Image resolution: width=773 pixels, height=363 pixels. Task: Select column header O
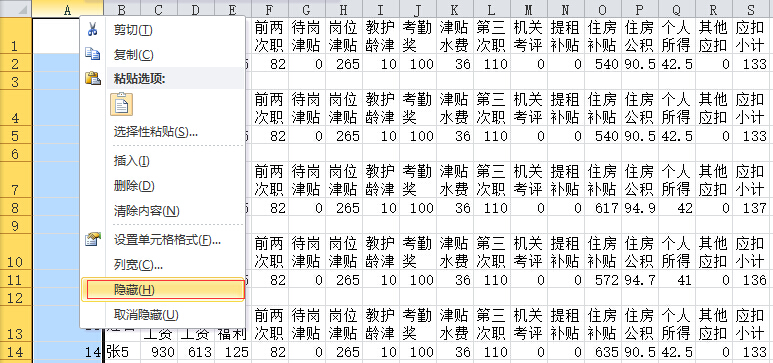pyautogui.click(x=602, y=9)
